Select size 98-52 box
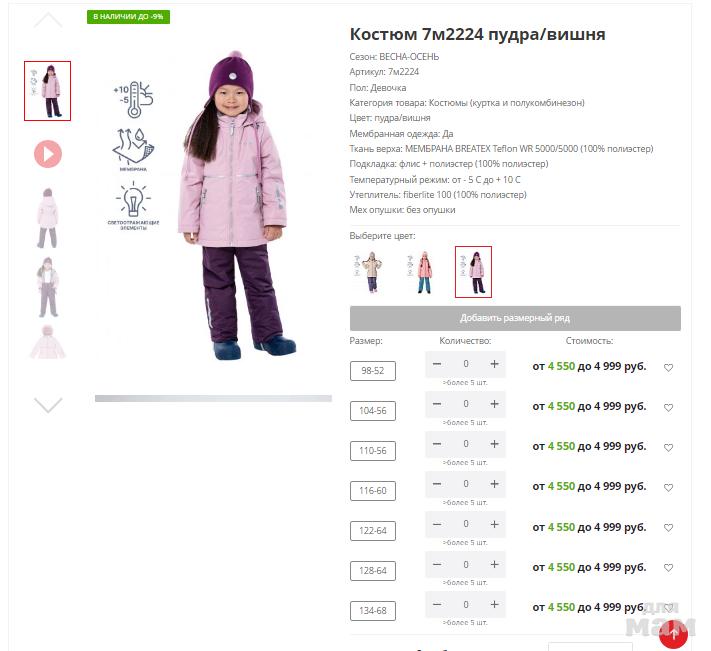 (373, 371)
